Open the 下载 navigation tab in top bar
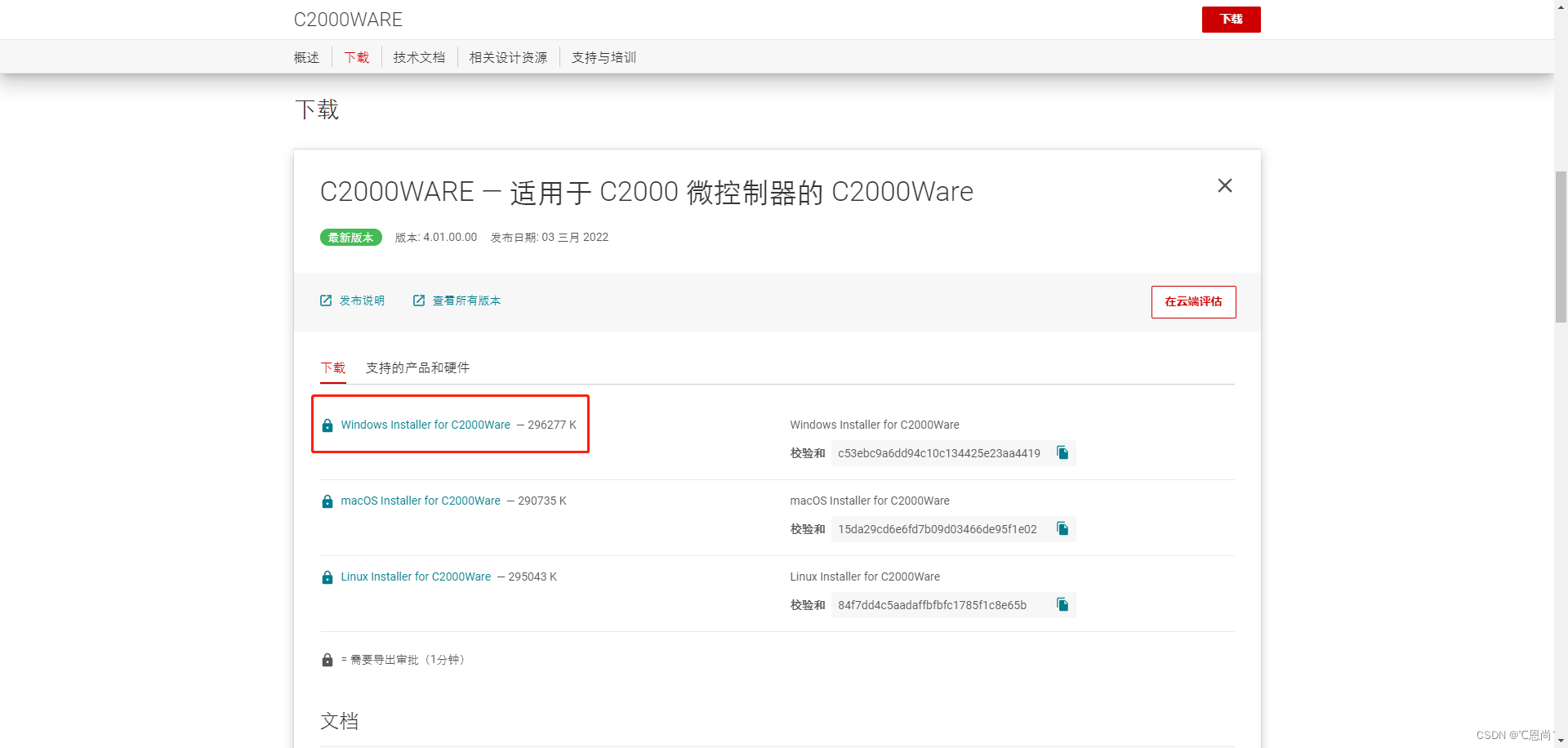The height and width of the screenshot is (748, 1568). point(357,57)
